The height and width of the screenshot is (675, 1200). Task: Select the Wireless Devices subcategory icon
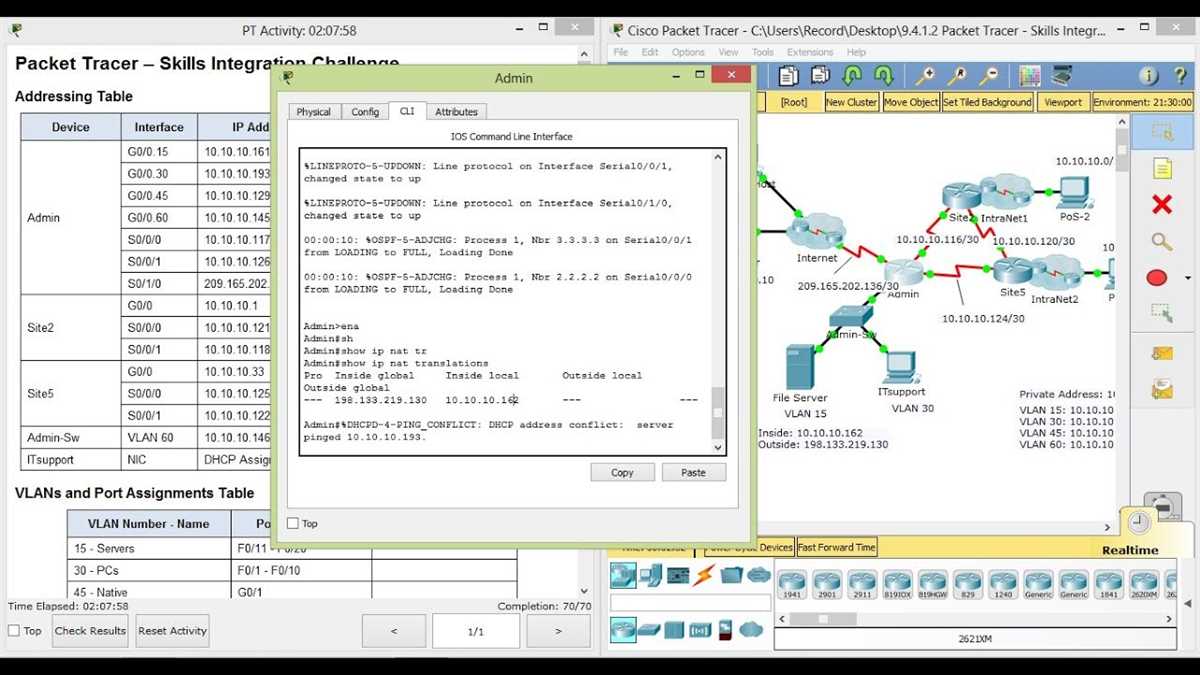coord(700,630)
